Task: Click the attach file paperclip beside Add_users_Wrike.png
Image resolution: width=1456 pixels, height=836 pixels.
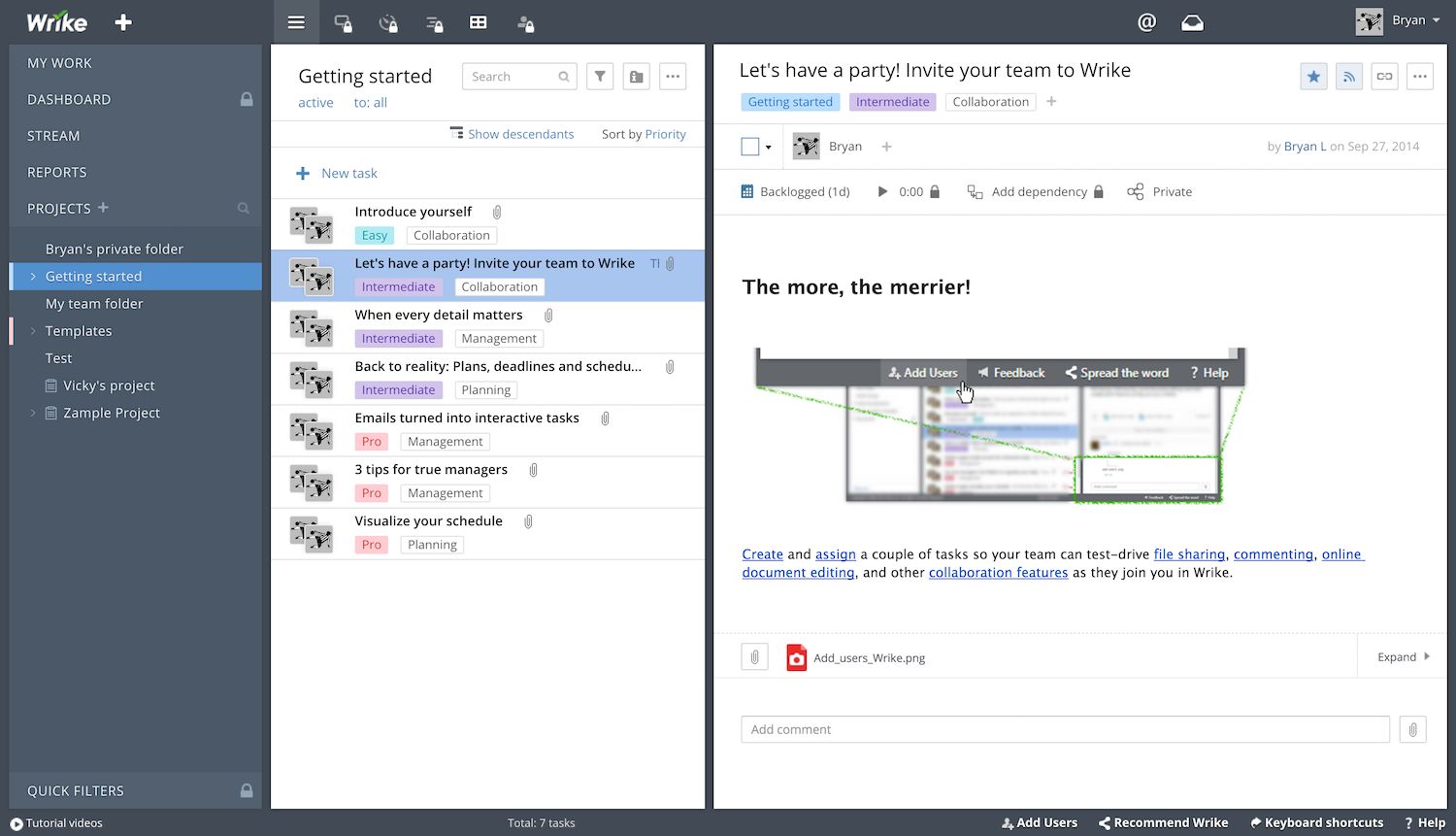Action: point(754,657)
